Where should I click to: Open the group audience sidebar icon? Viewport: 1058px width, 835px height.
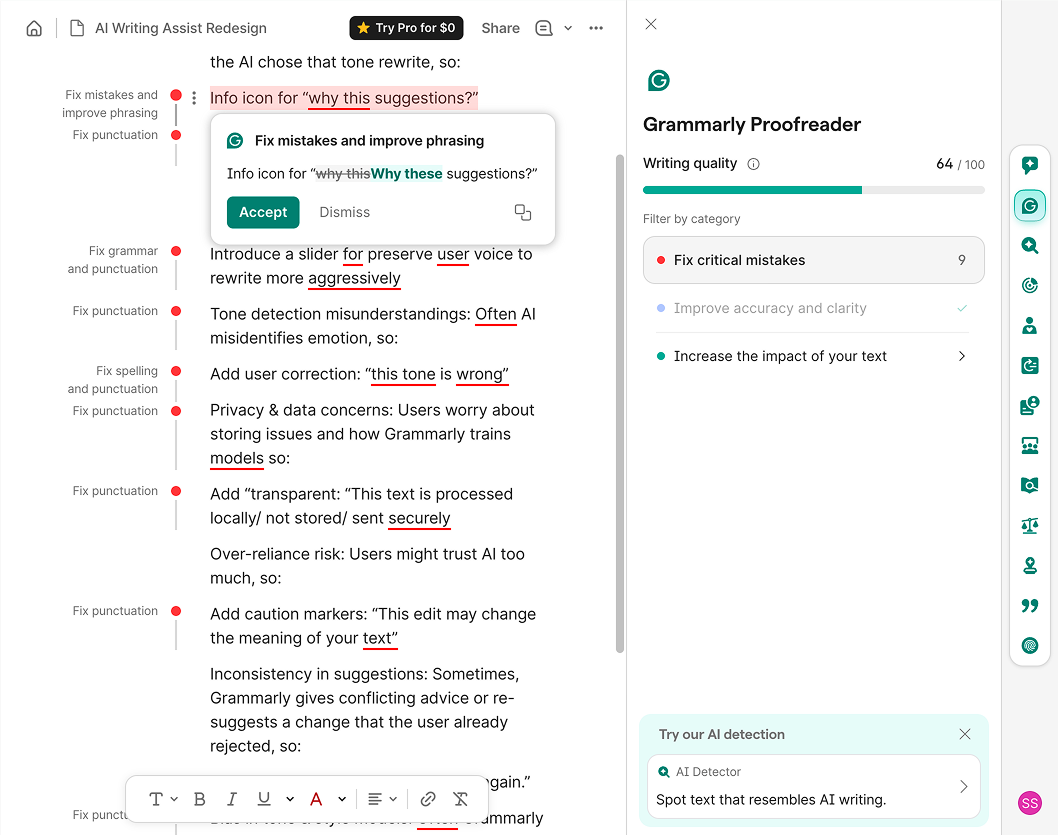point(1030,446)
